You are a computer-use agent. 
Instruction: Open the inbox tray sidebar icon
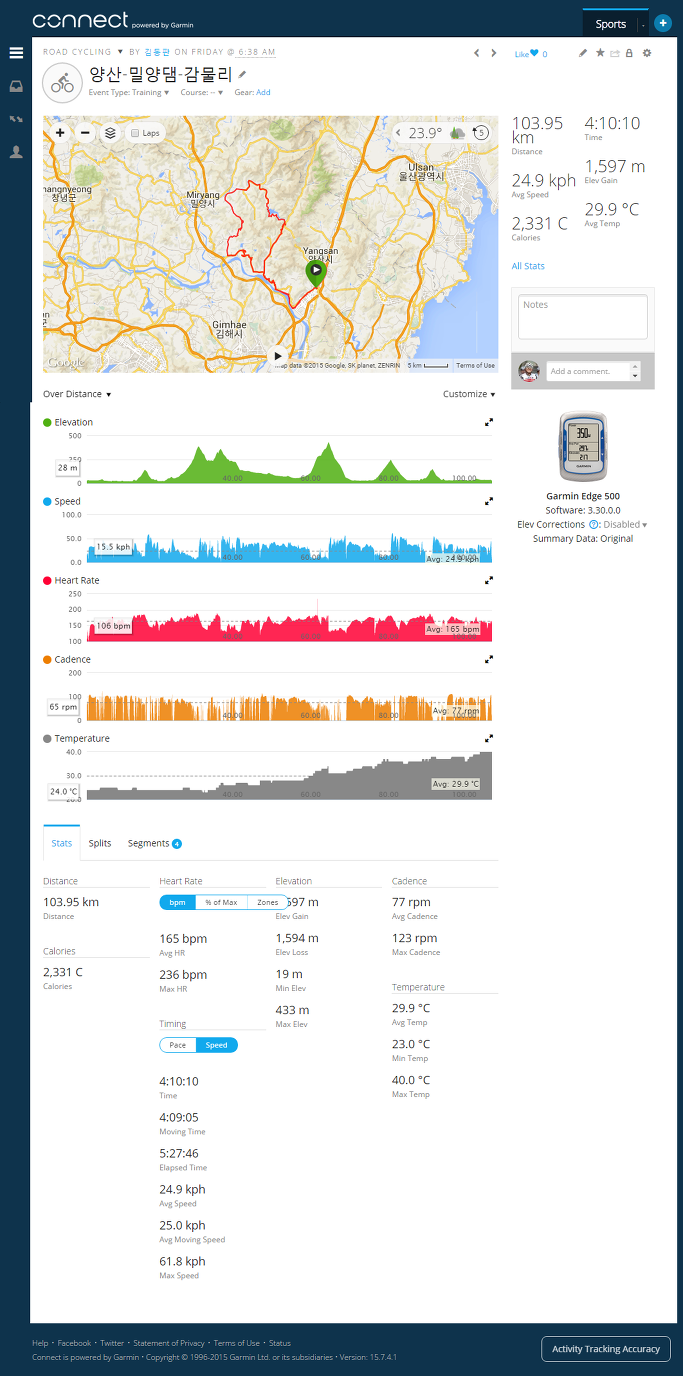(x=16, y=86)
